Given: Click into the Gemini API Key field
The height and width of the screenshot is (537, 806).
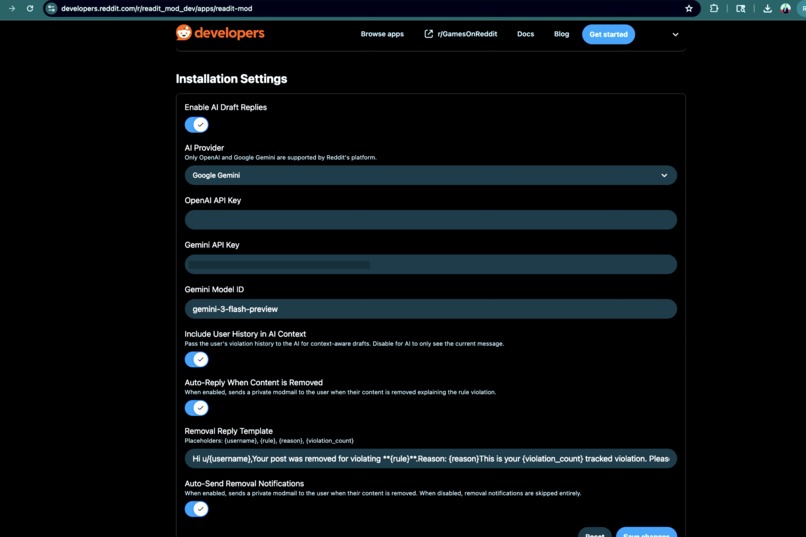Looking at the screenshot, I should point(430,265).
